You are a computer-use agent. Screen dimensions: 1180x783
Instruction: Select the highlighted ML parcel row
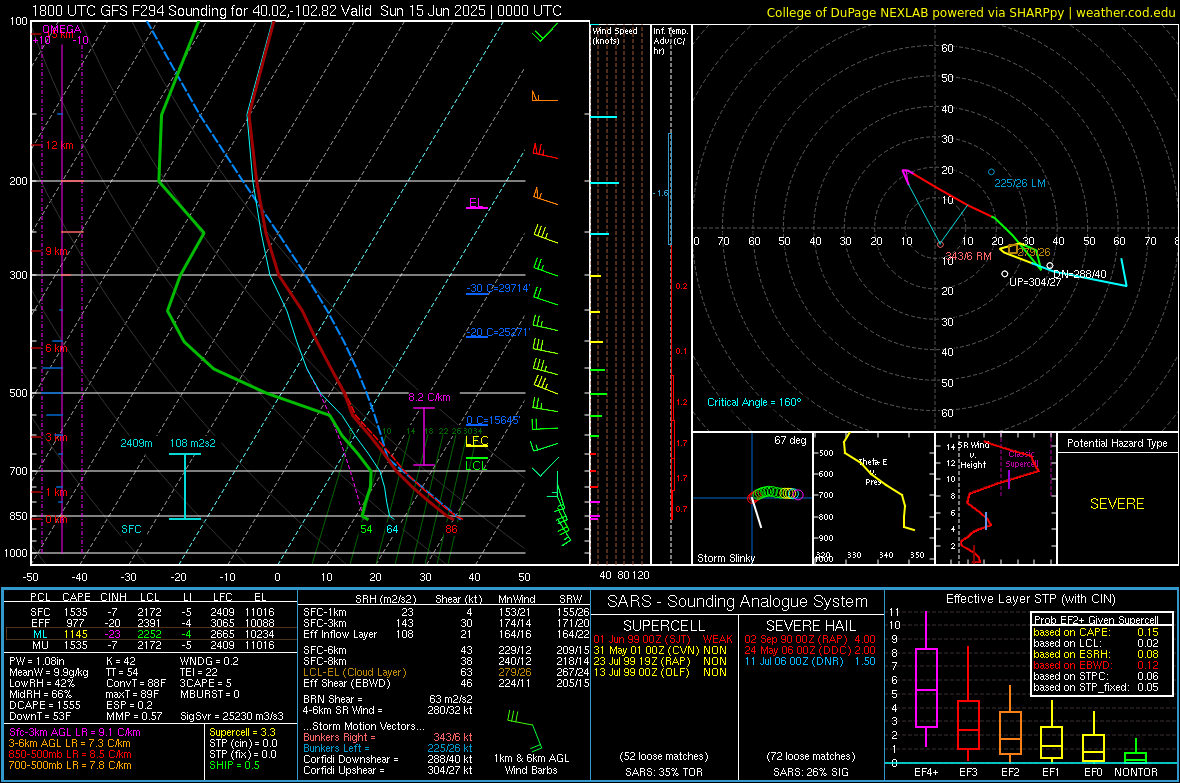pyautogui.click(x=151, y=634)
